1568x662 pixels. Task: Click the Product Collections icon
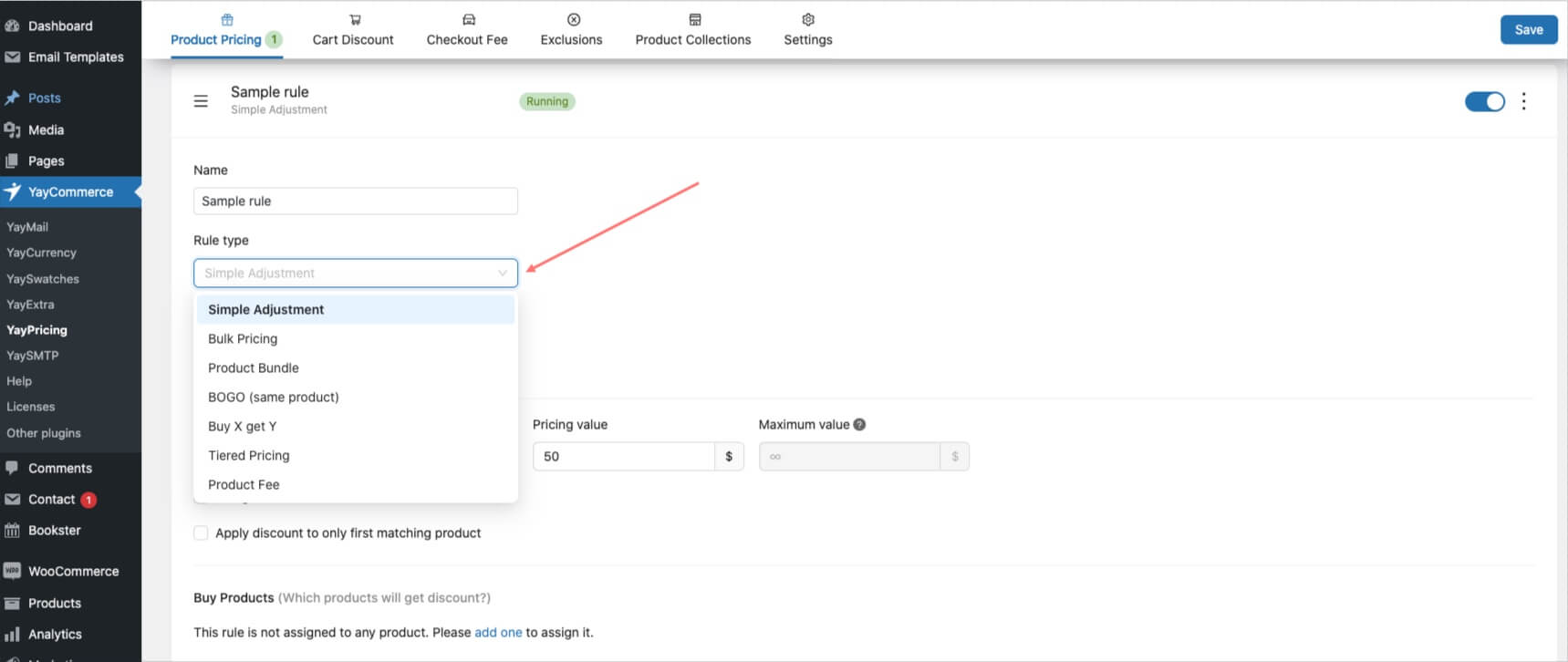click(694, 20)
